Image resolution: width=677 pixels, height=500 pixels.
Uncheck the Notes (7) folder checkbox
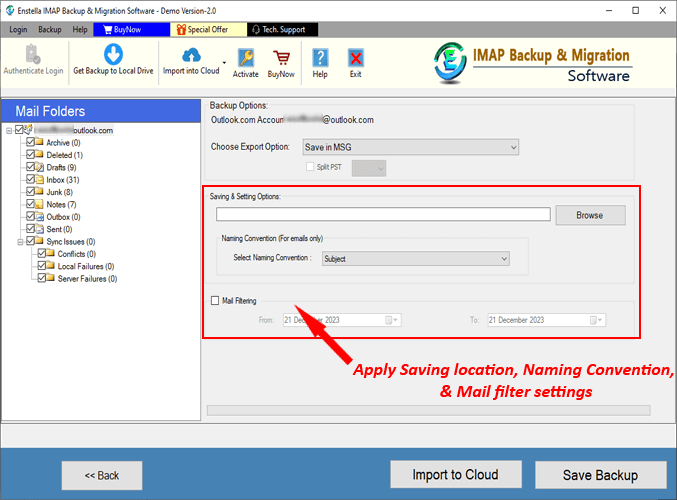tap(30, 204)
